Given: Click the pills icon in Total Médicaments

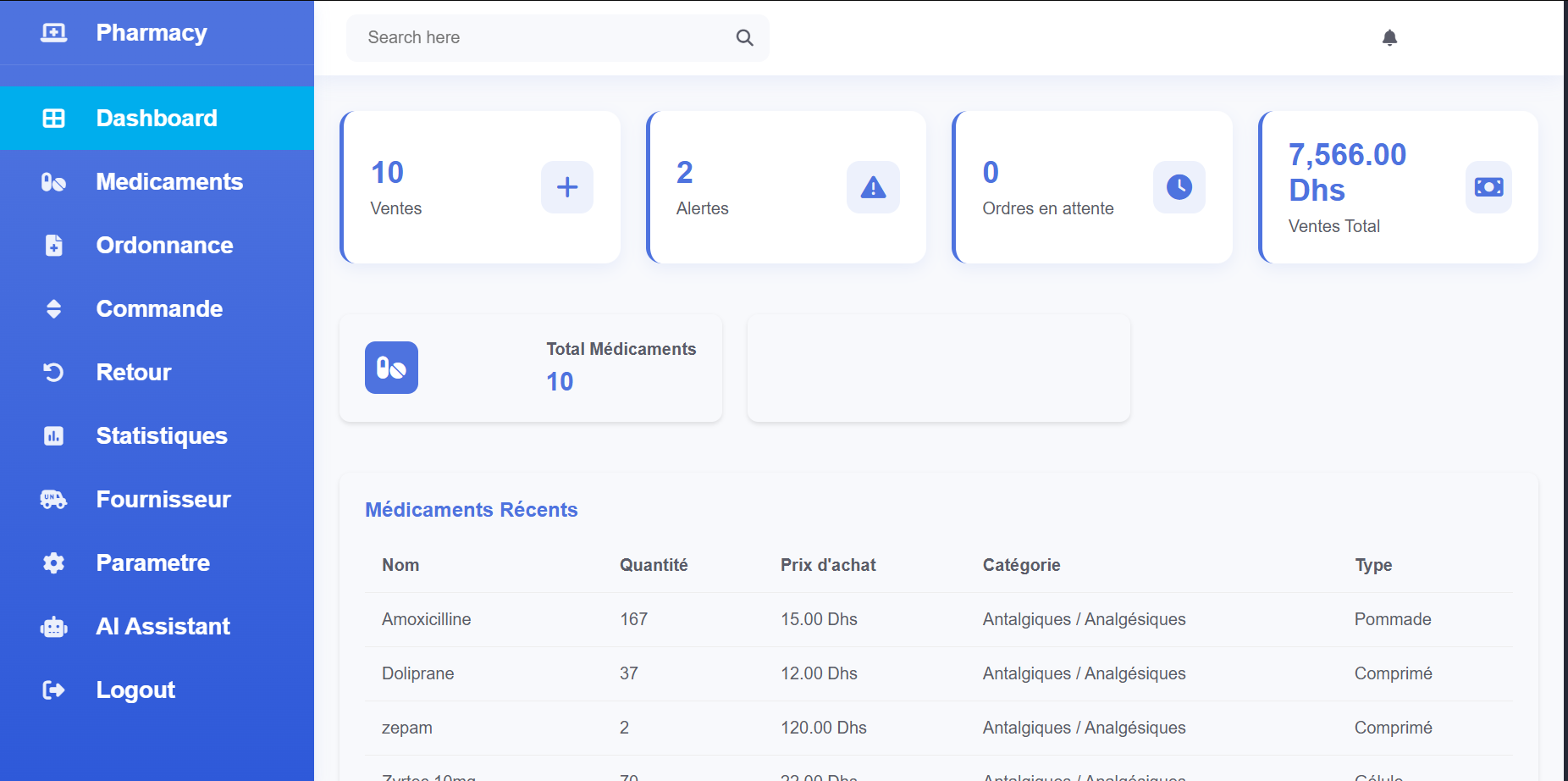Looking at the screenshot, I should click(x=391, y=368).
